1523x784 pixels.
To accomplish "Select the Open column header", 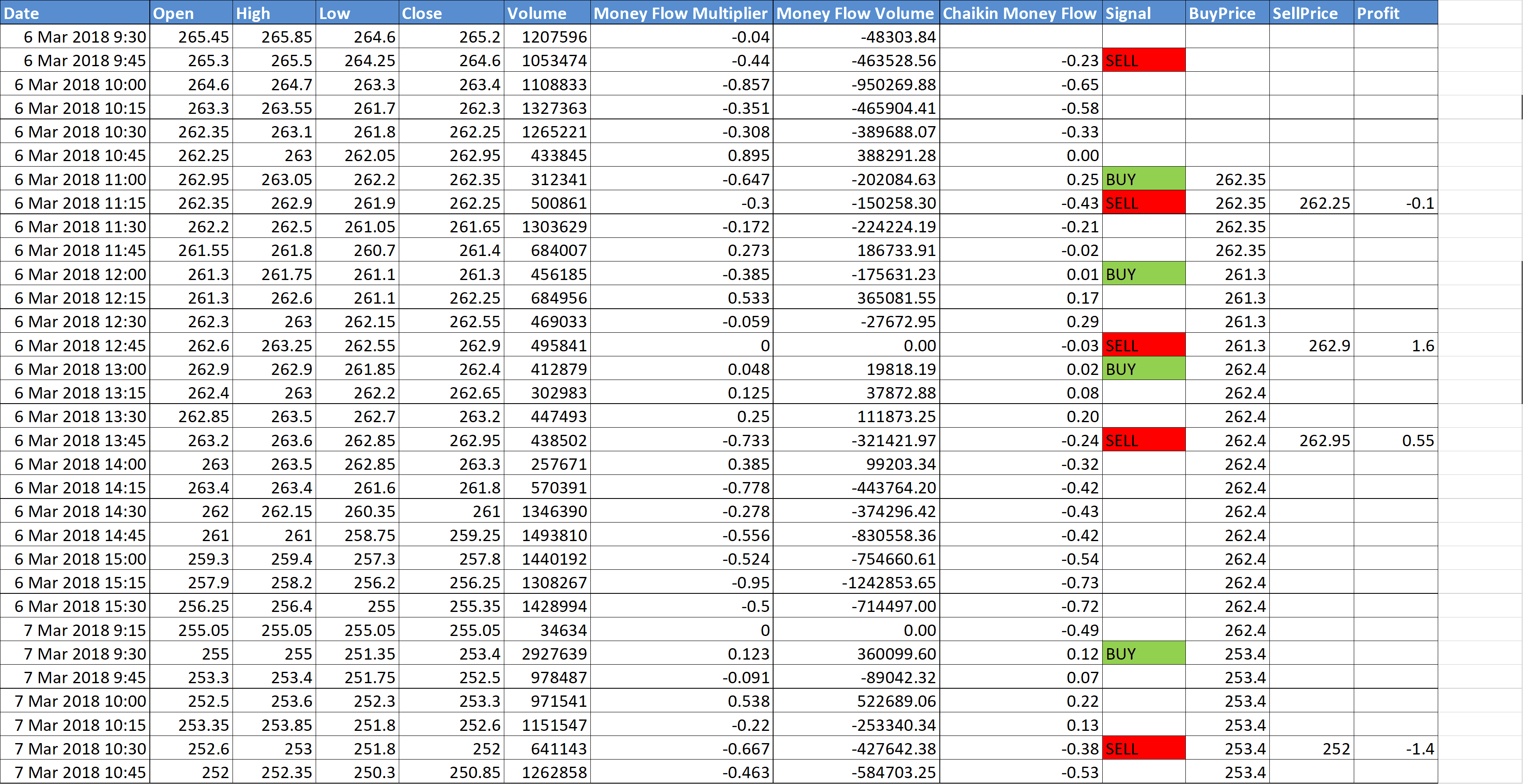I will (192, 12).
